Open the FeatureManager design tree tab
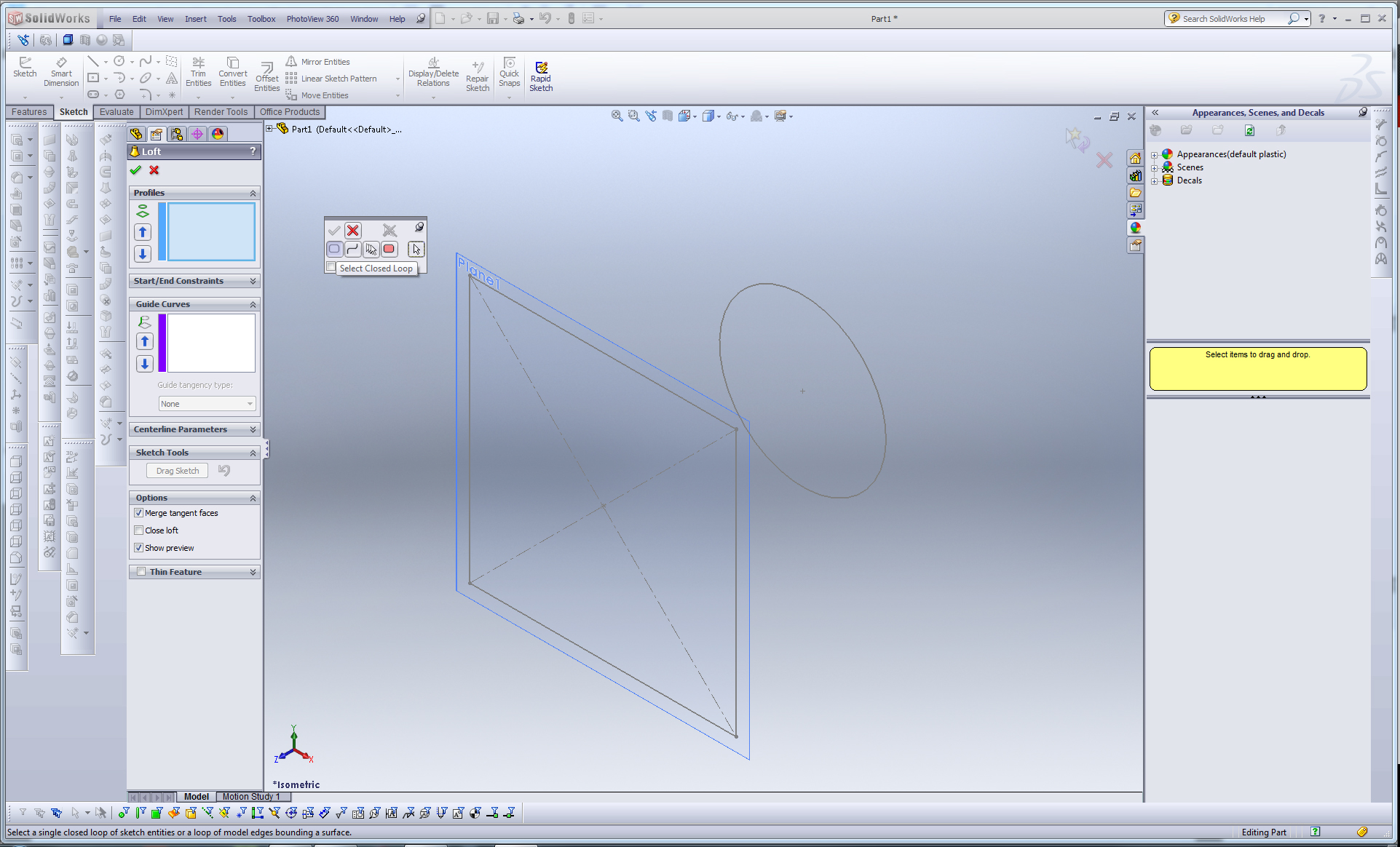Screen dimensions: 1400x847 (136, 134)
